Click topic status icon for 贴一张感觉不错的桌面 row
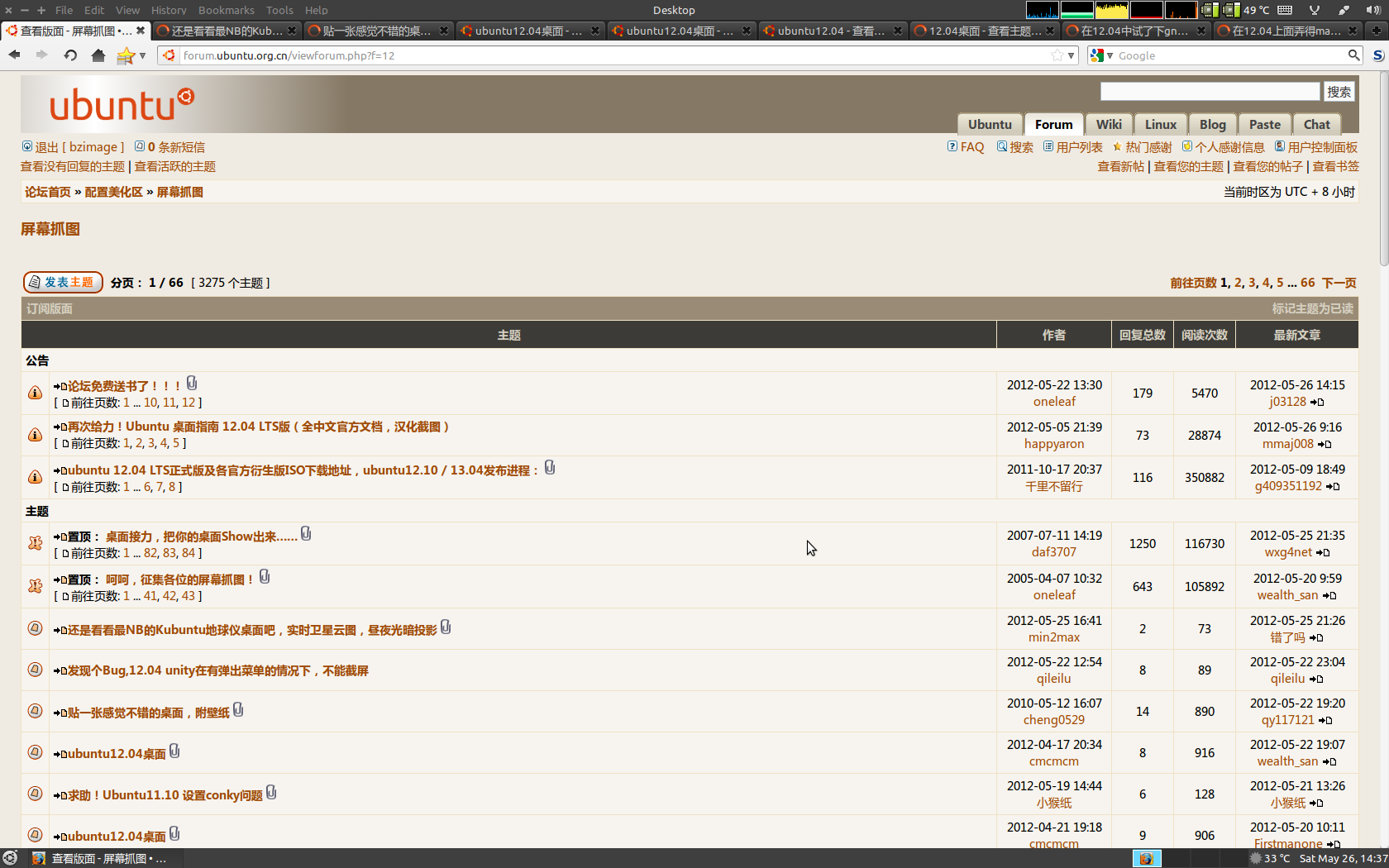The width and height of the screenshot is (1389, 868). 35,711
